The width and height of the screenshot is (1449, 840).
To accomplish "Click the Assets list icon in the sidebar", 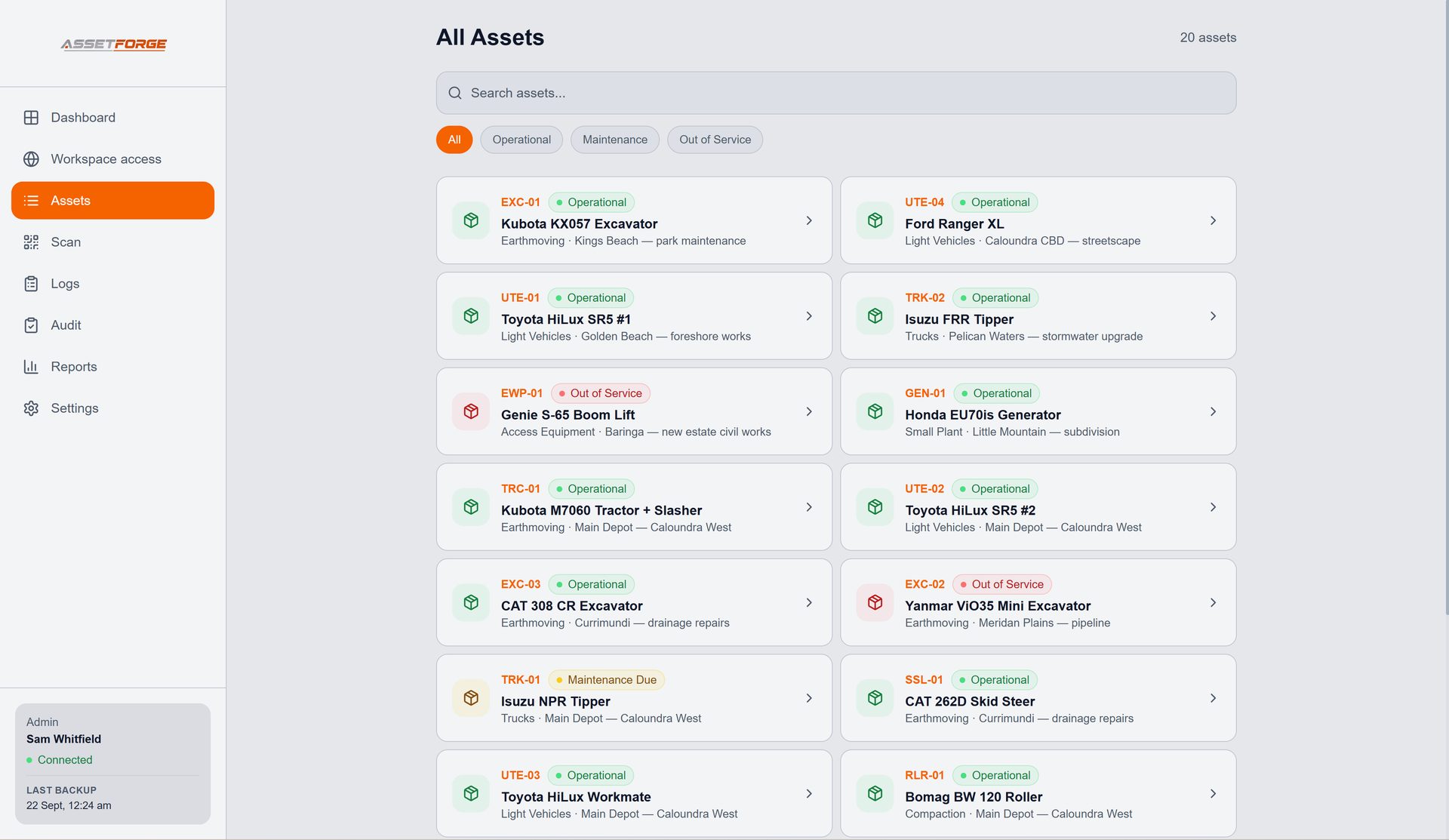I will pyautogui.click(x=31, y=201).
